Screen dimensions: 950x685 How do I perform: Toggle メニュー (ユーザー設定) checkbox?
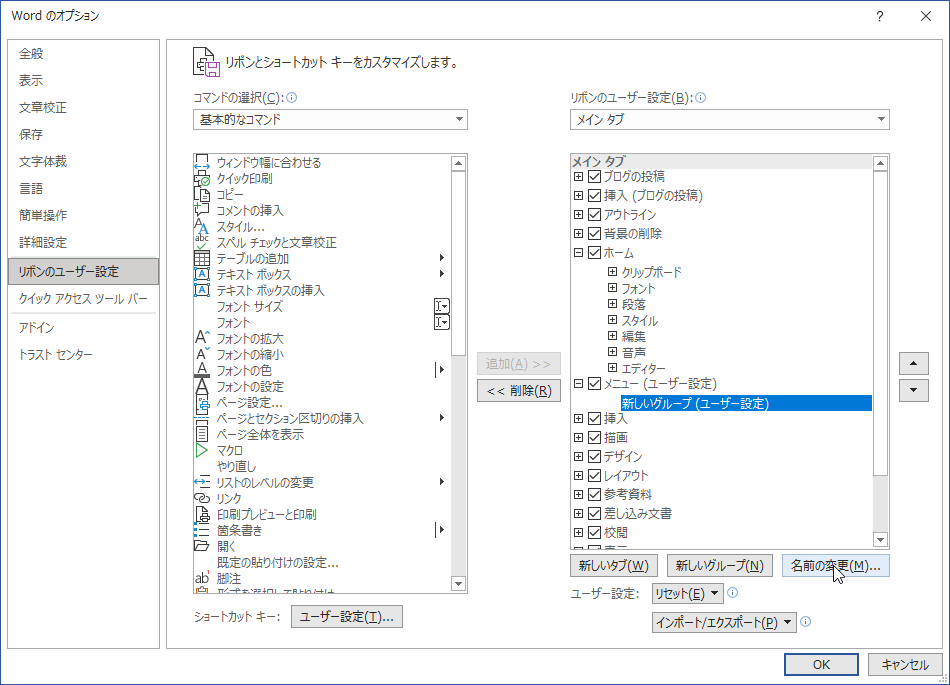point(594,383)
